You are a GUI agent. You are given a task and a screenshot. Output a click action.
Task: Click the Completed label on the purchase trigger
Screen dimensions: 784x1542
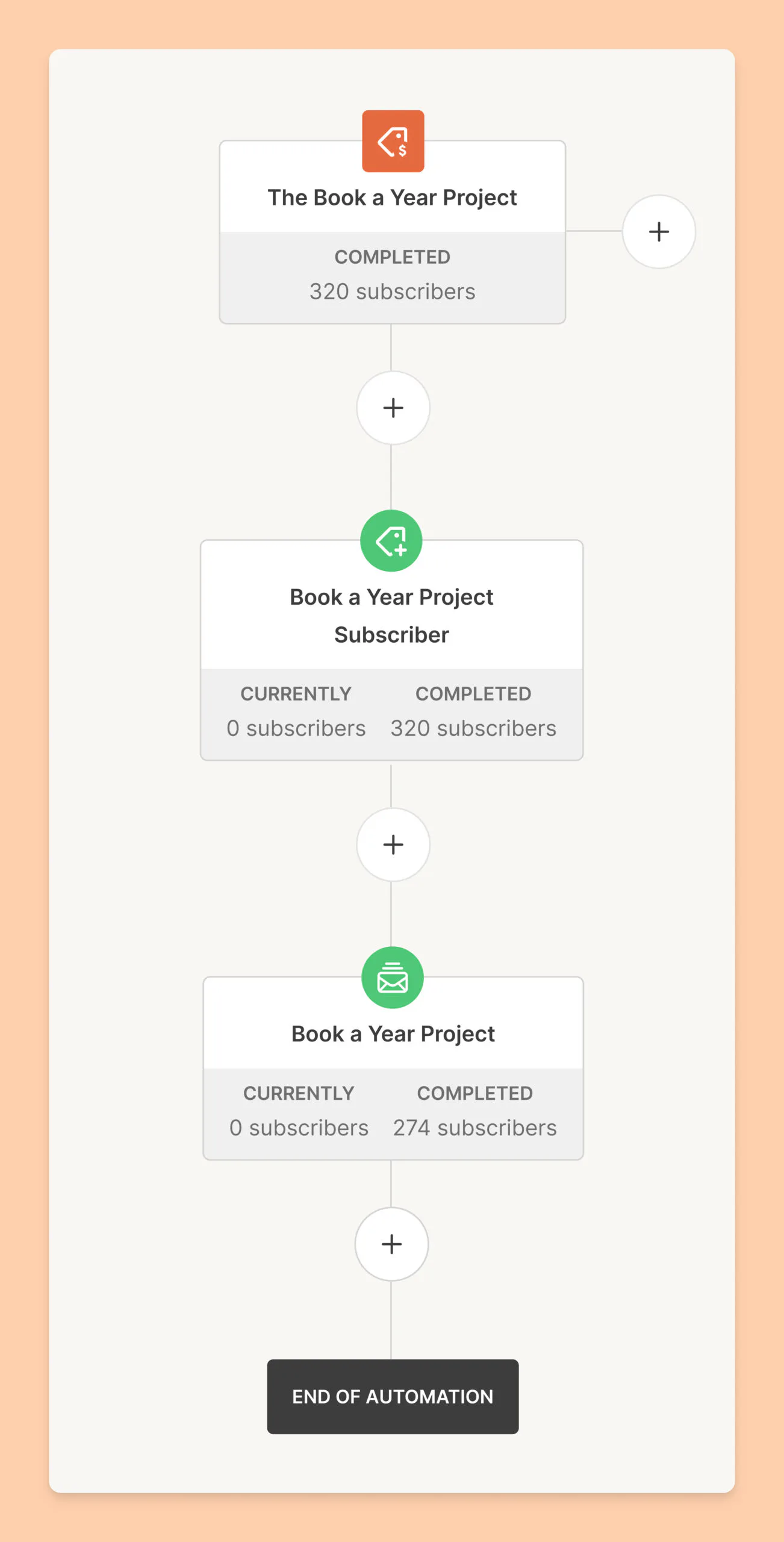[392, 257]
